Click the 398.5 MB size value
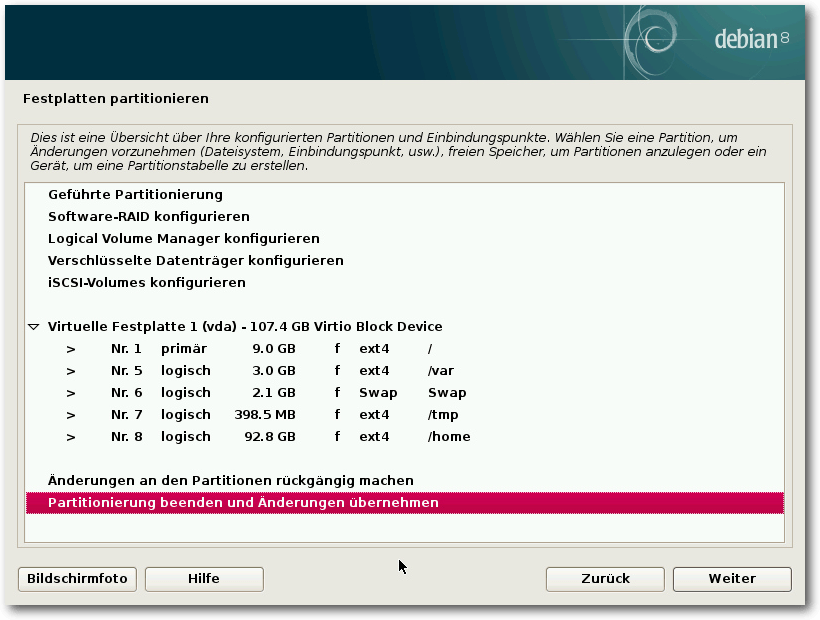This screenshot has width=820, height=620. click(x=265, y=415)
